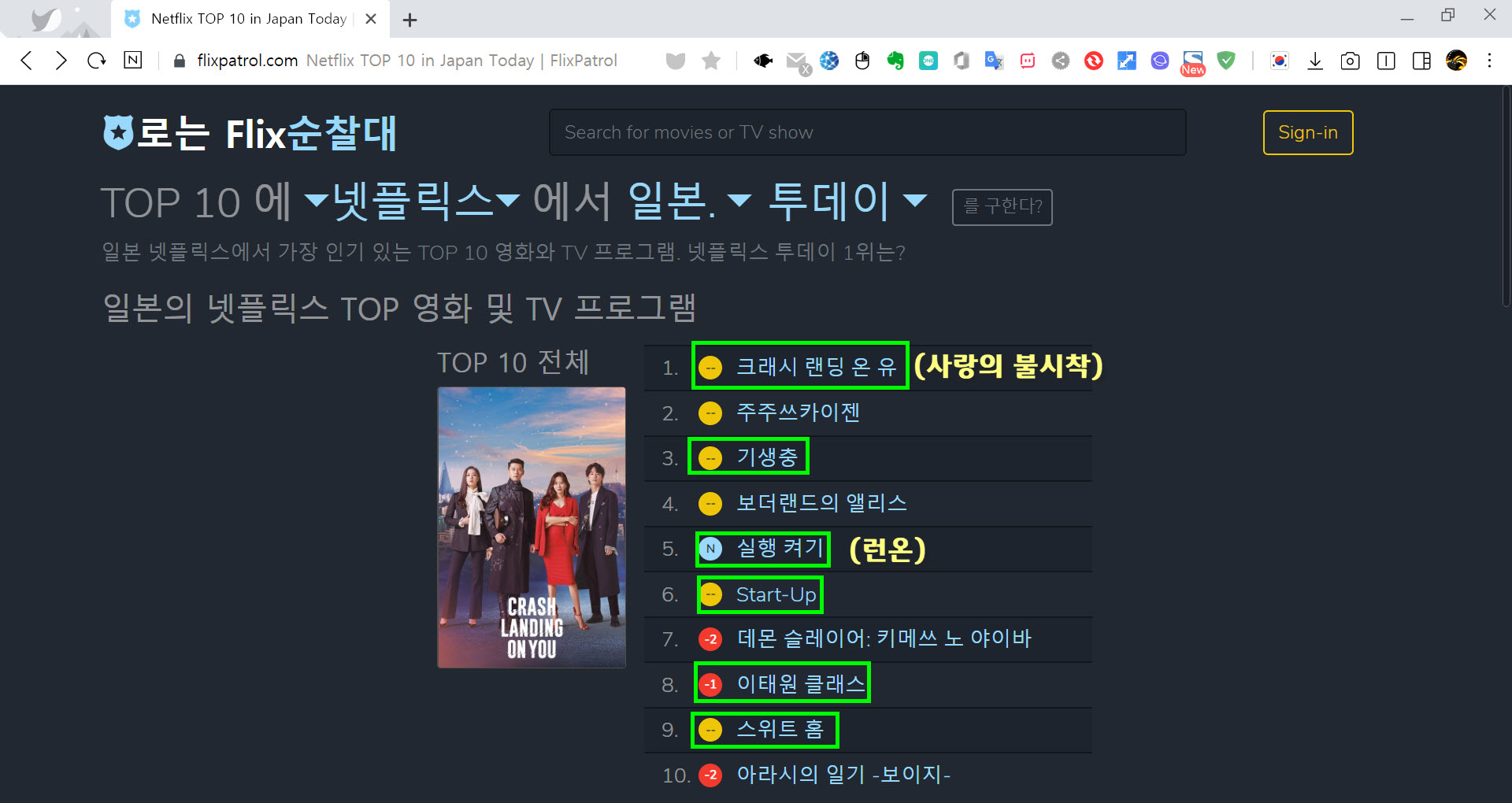Click the Crash Landing on You poster

pyautogui.click(x=532, y=527)
